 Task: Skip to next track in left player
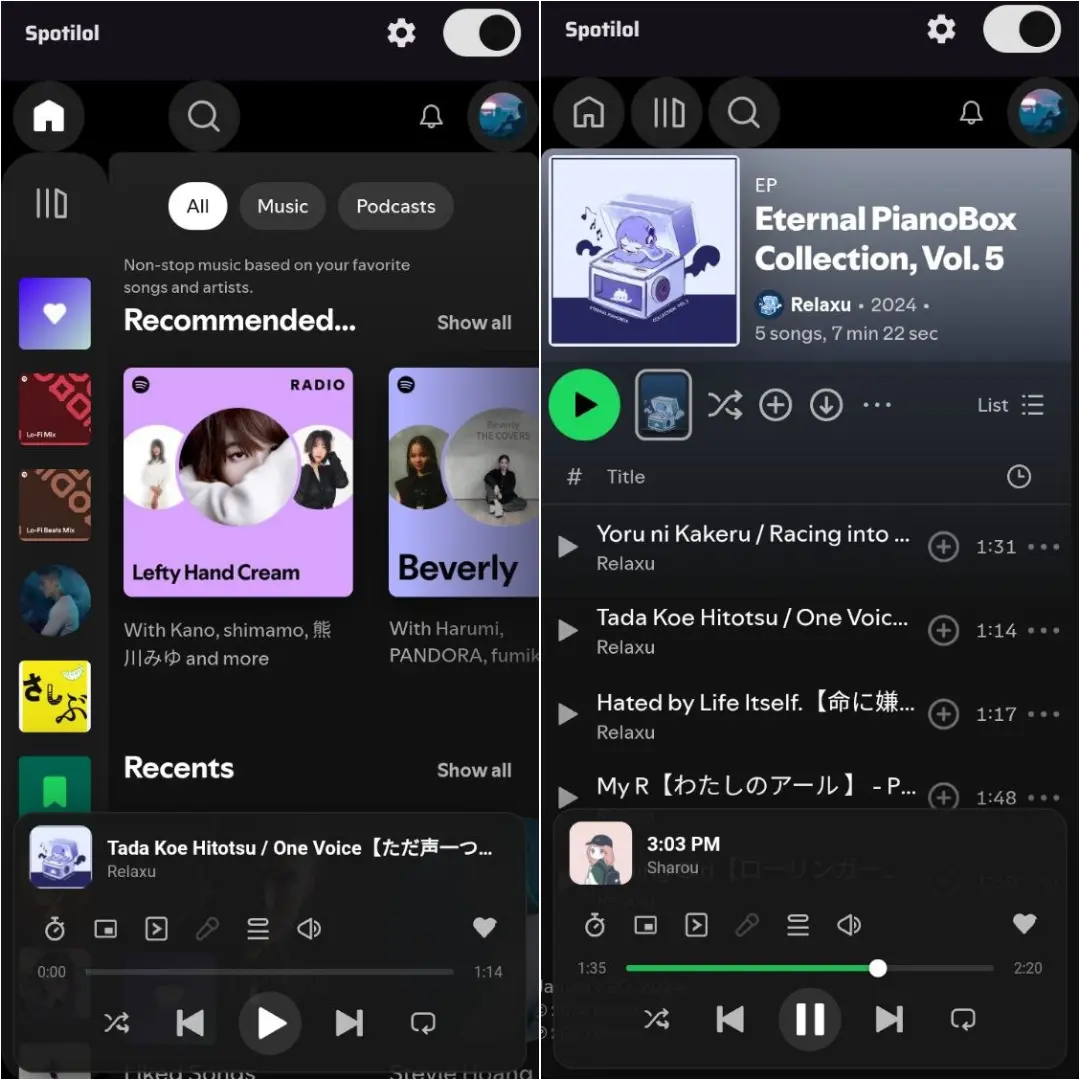tap(349, 1023)
